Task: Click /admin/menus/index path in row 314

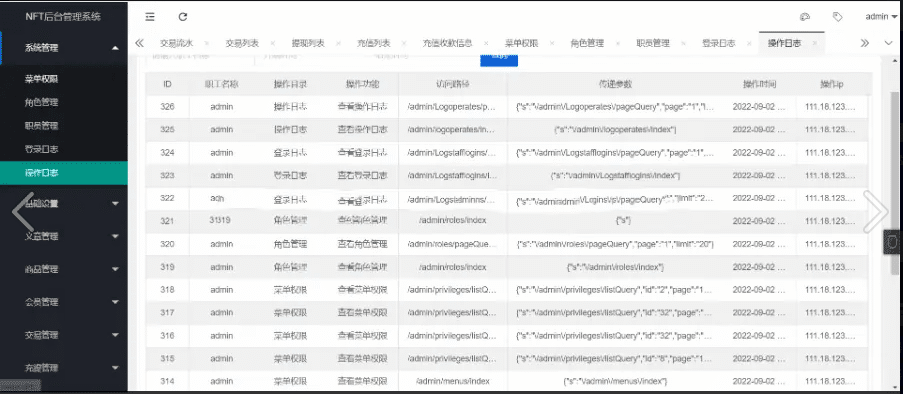Action: (452, 381)
